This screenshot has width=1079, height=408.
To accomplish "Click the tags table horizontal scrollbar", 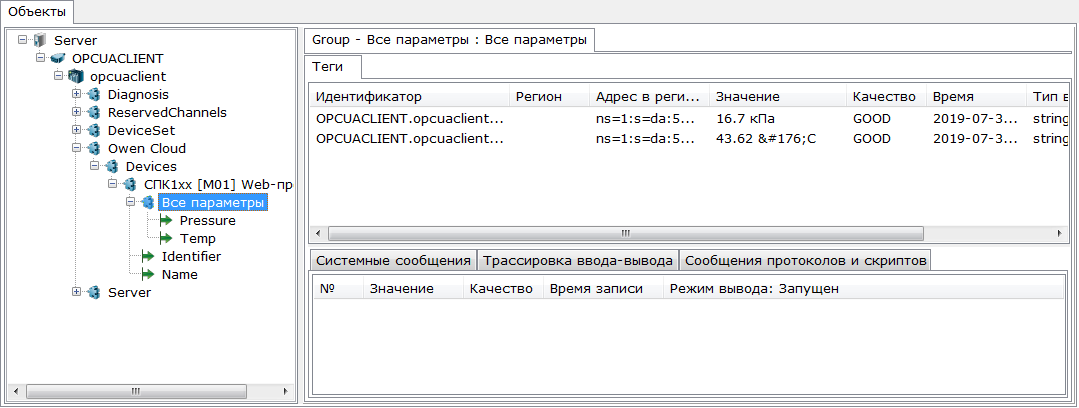I will click(x=626, y=233).
